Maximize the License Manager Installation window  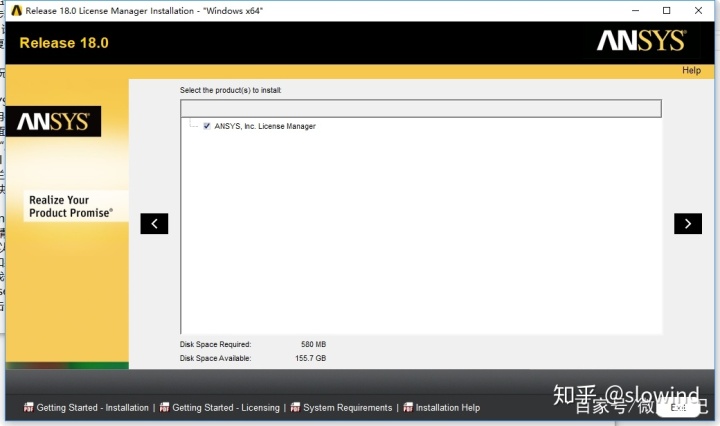[x=666, y=11]
